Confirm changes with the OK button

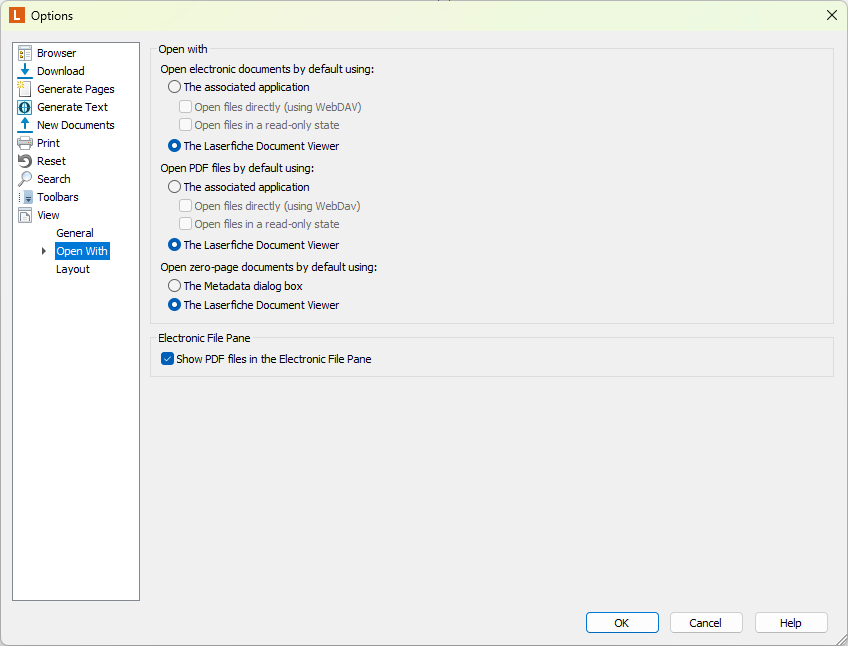[622, 623]
